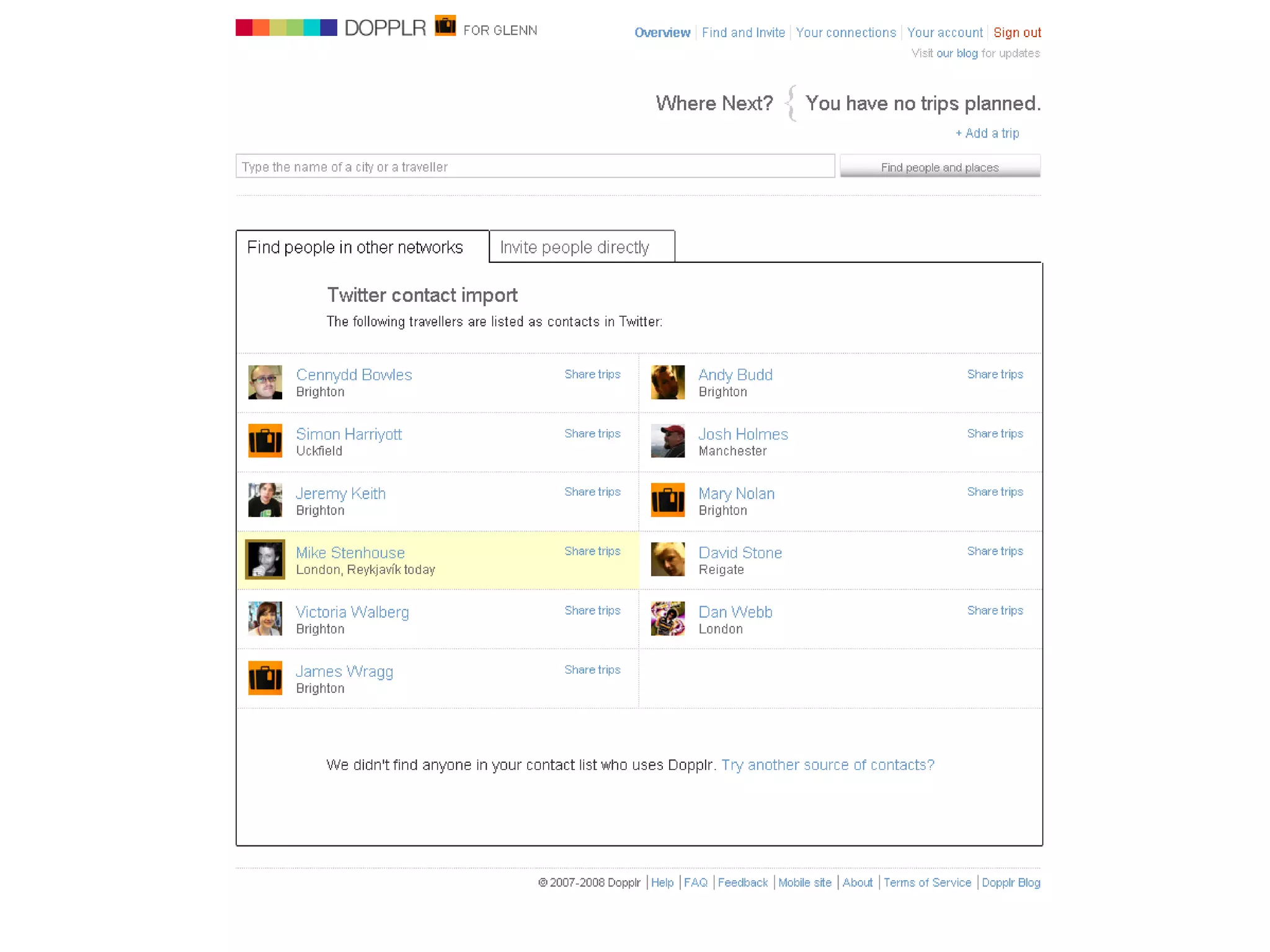The height and width of the screenshot is (952, 1270).
Task: Click the 'Where Next?' heading
Action: pos(714,103)
